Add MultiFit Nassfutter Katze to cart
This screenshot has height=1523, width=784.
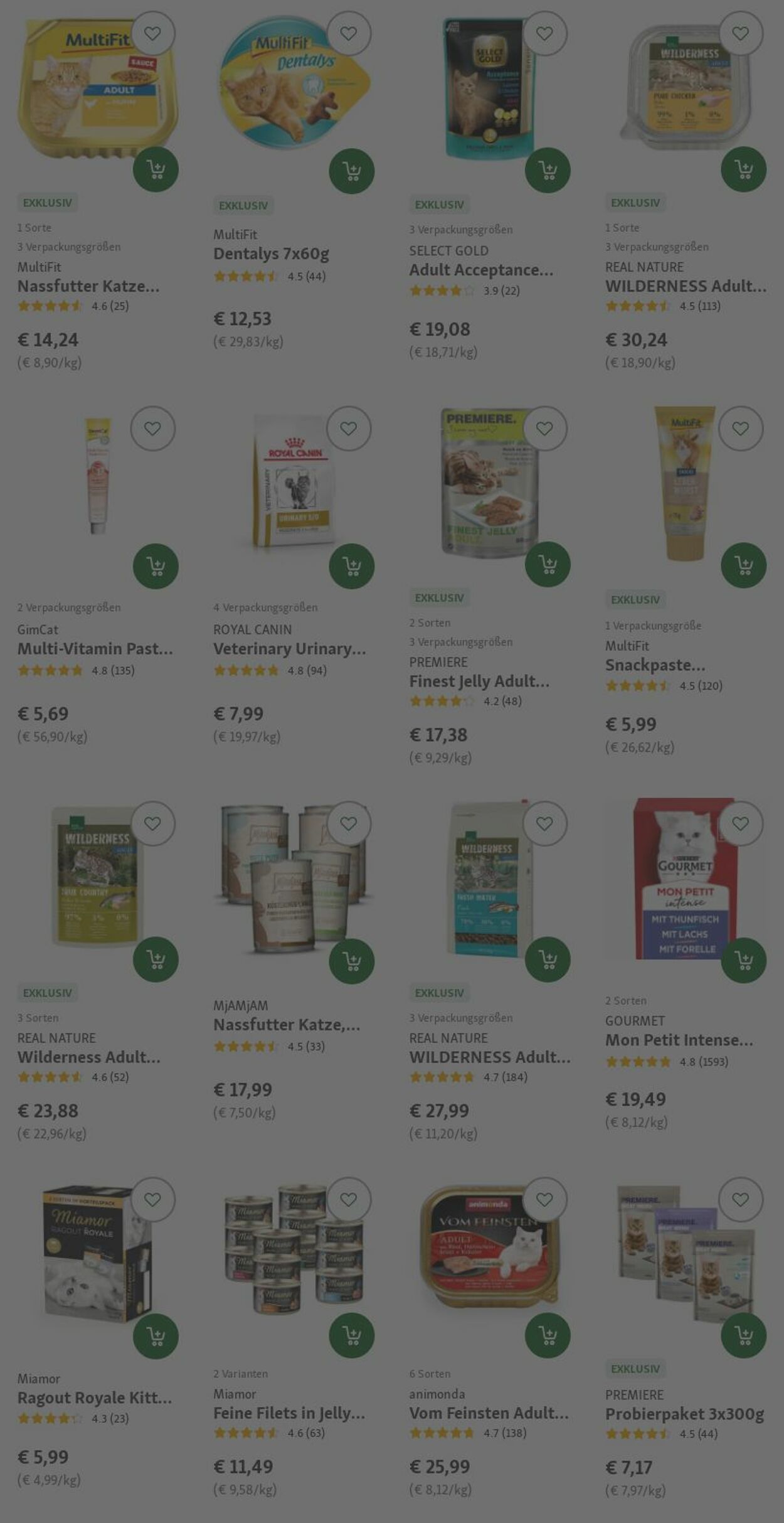pyautogui.click(x=156, y=170)
